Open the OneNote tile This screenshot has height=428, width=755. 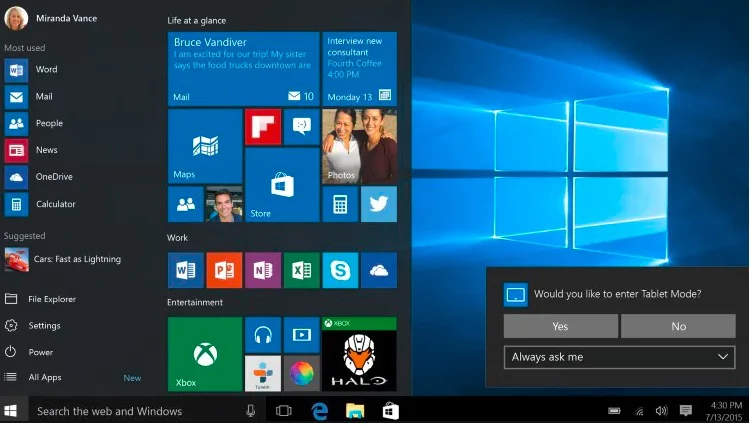(262, 270)
